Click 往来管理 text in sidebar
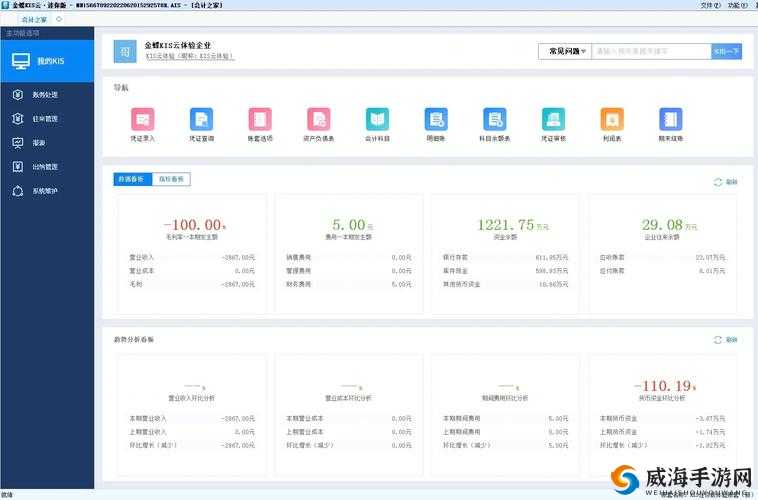The width and height of the screenshot is (758, 500). 45,118
